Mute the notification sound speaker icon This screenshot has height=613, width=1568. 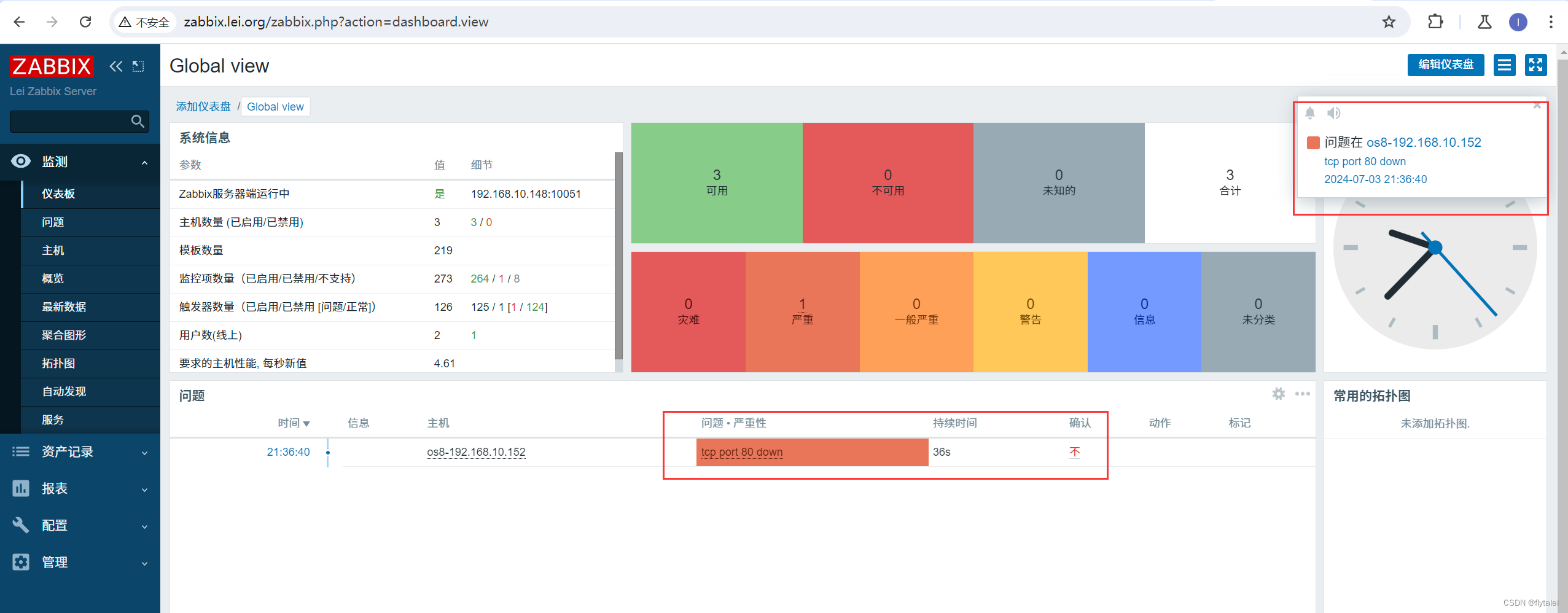click(1334, 113)
